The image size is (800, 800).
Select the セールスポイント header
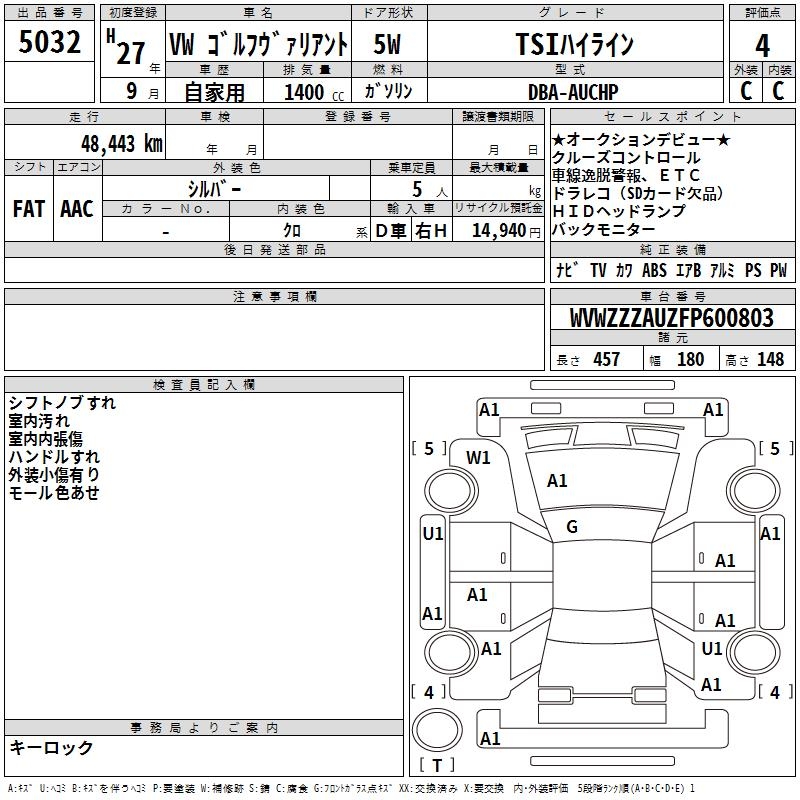[672, 116]
